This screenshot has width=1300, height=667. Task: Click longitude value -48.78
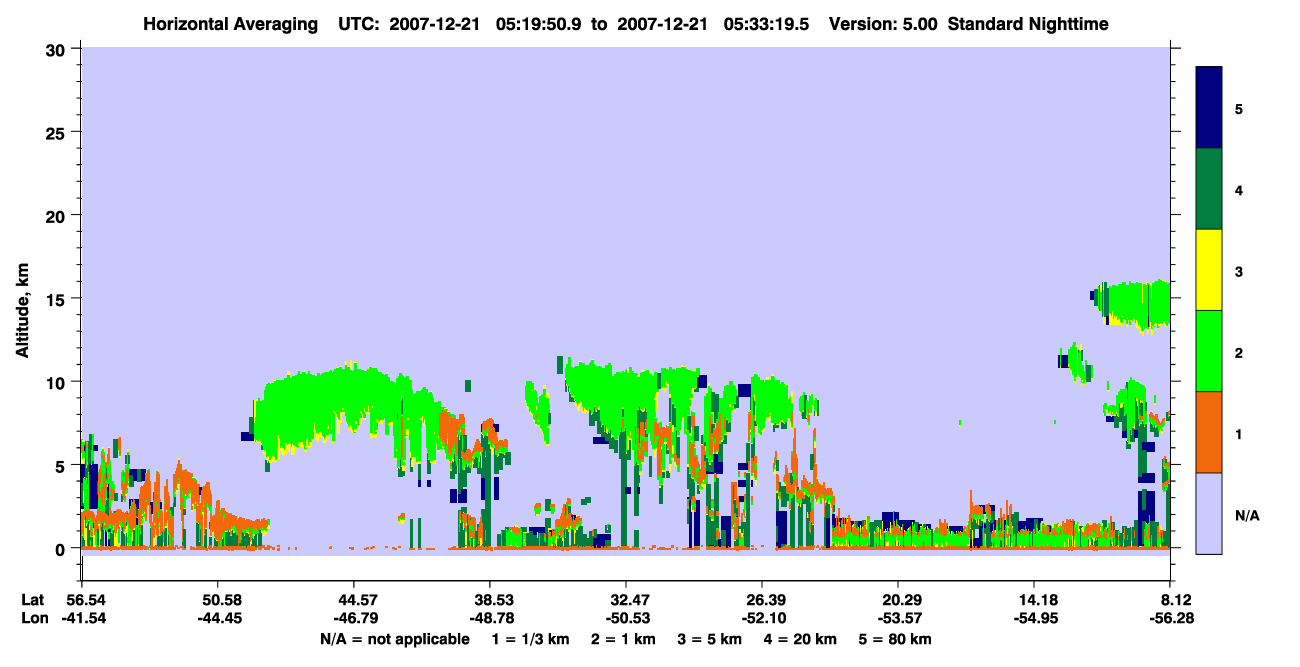tap(490, 618)
